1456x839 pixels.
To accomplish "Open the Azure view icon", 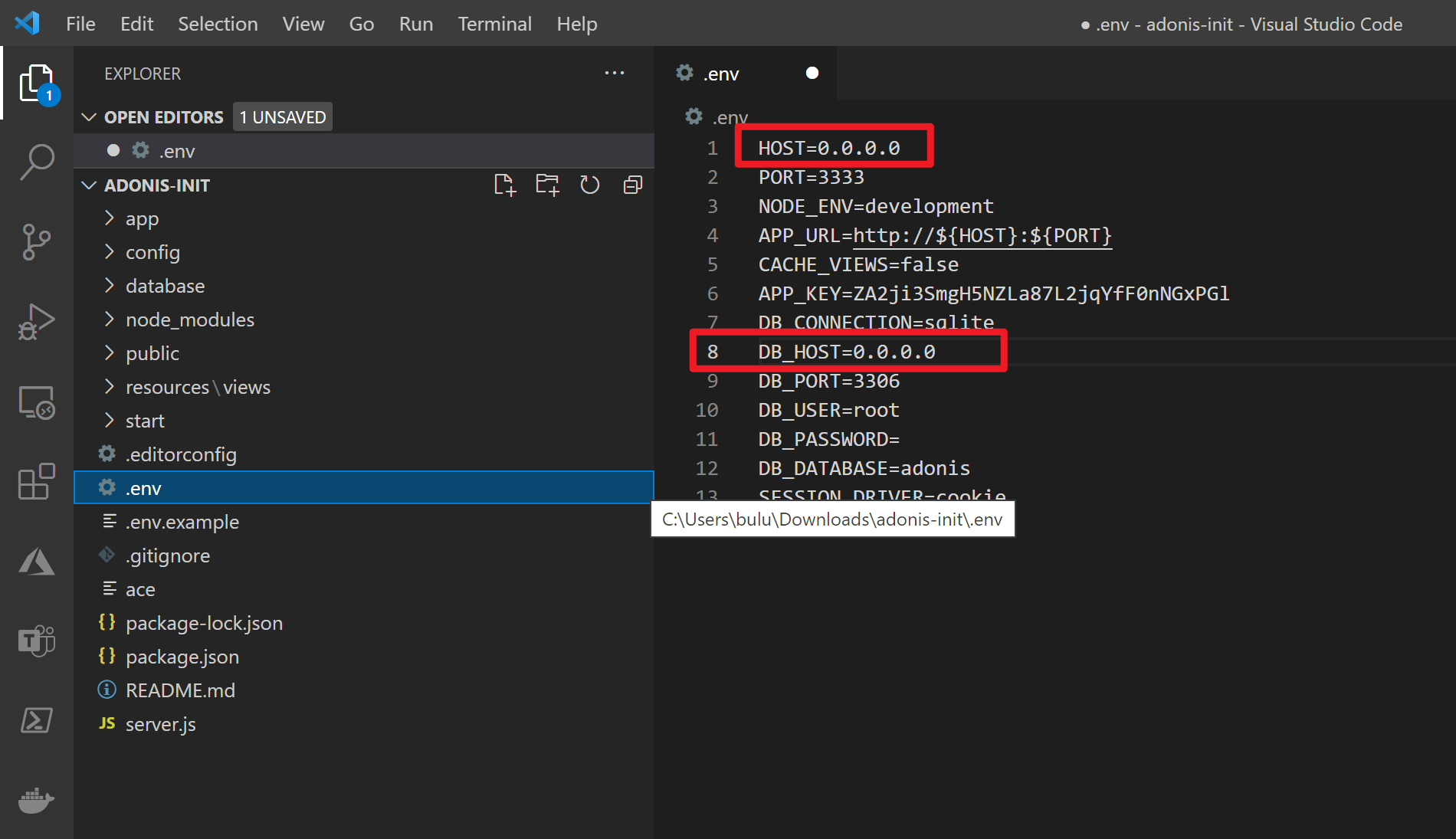I will coord(37,562).
